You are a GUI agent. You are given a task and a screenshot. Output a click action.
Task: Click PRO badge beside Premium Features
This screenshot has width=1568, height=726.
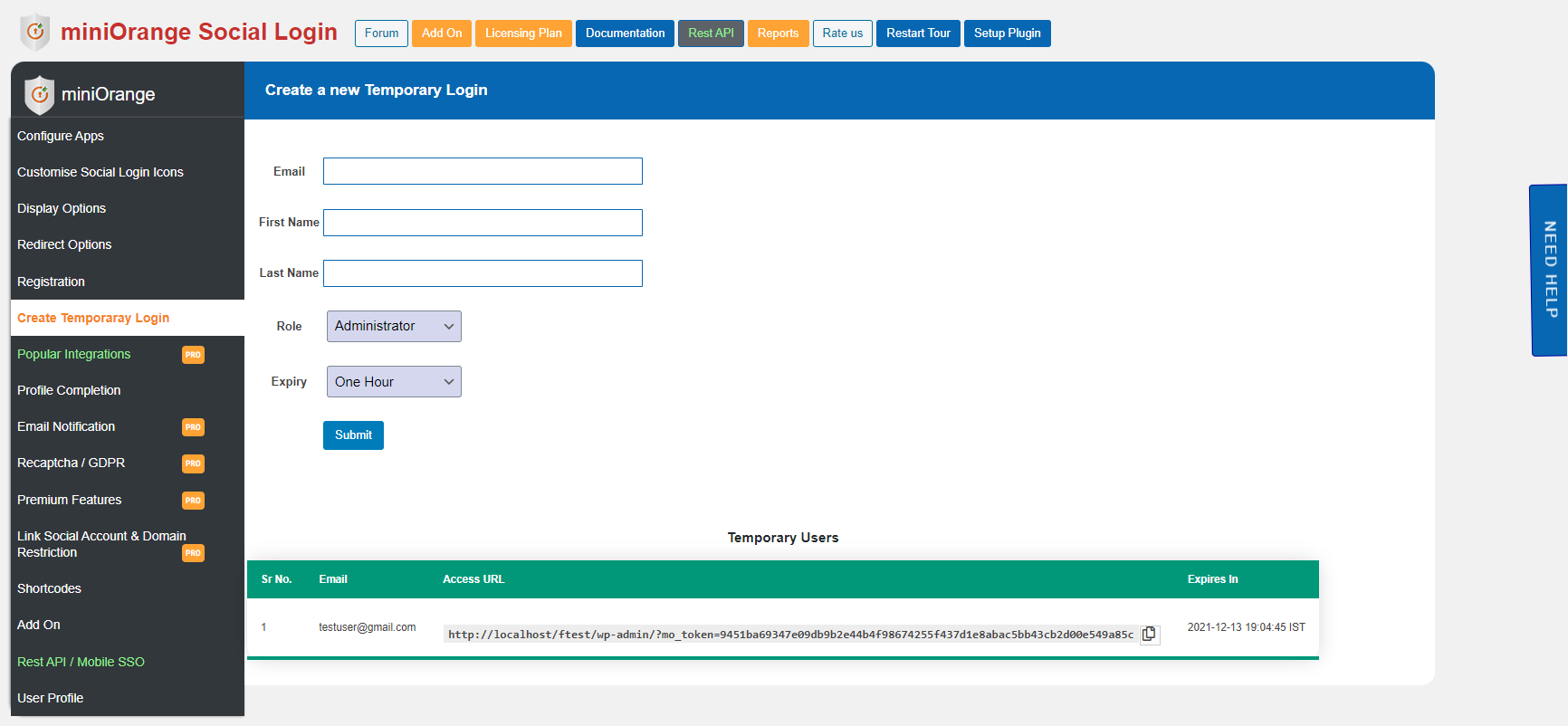pyautogui.click(x=193, y=501)
